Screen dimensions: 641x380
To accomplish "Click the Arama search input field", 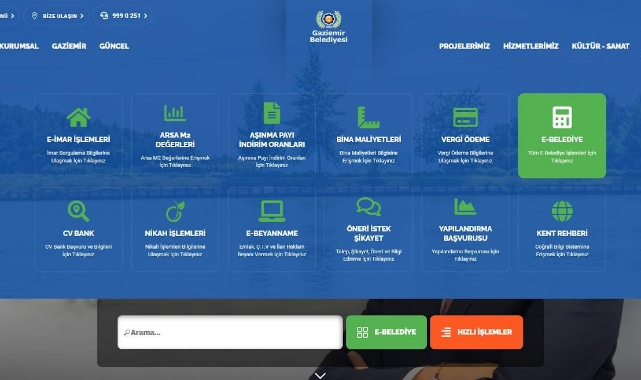I will tap(230, 332).
